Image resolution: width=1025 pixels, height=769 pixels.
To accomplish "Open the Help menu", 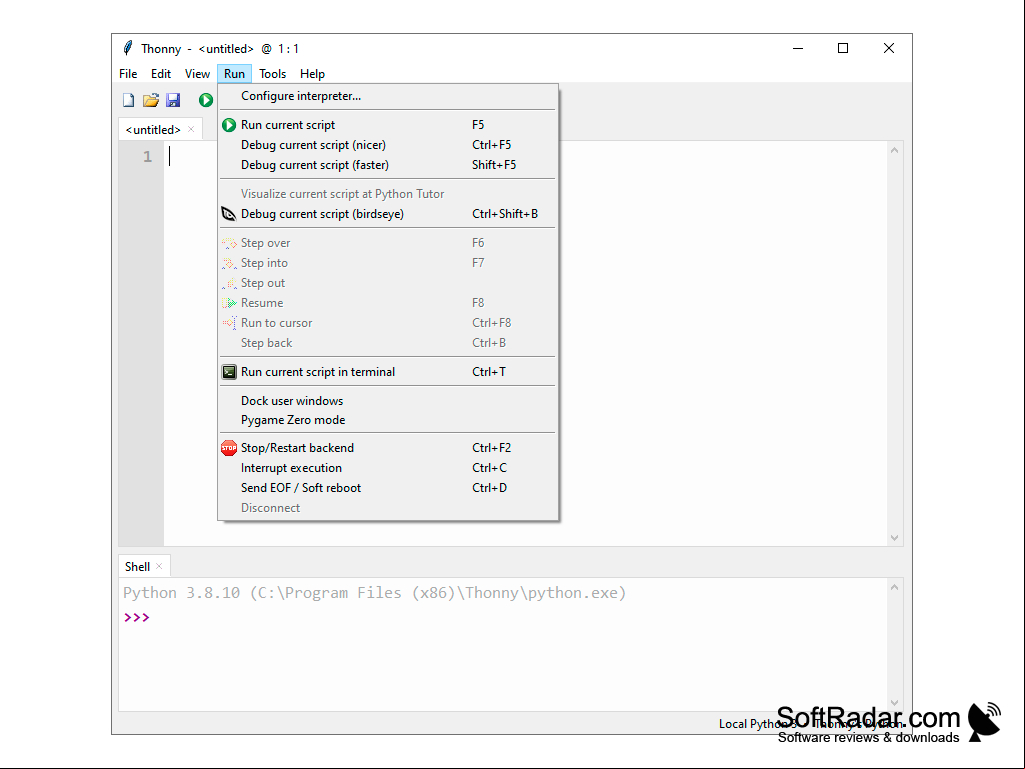I will click(x=312, y=74).
